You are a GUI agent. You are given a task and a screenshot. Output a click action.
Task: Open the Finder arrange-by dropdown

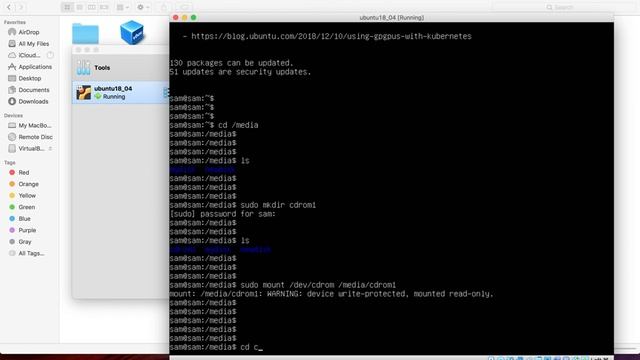tap(122, 7)
